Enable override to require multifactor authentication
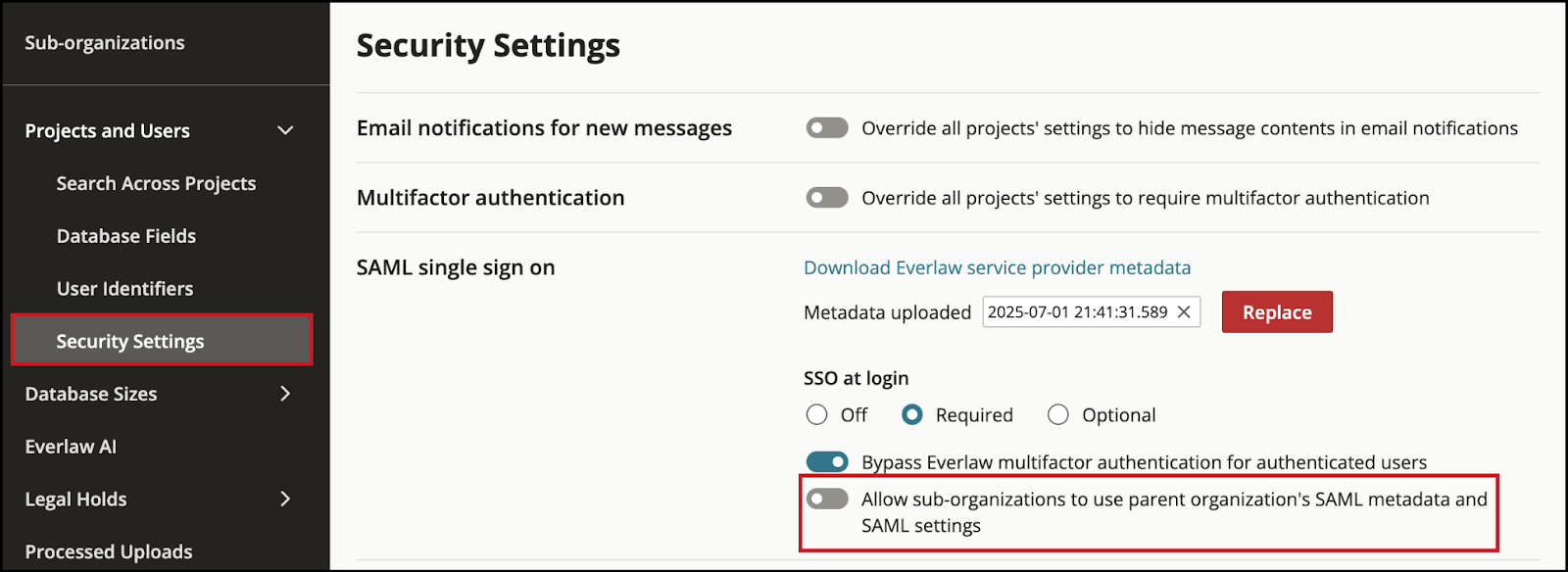 (826, 197)
